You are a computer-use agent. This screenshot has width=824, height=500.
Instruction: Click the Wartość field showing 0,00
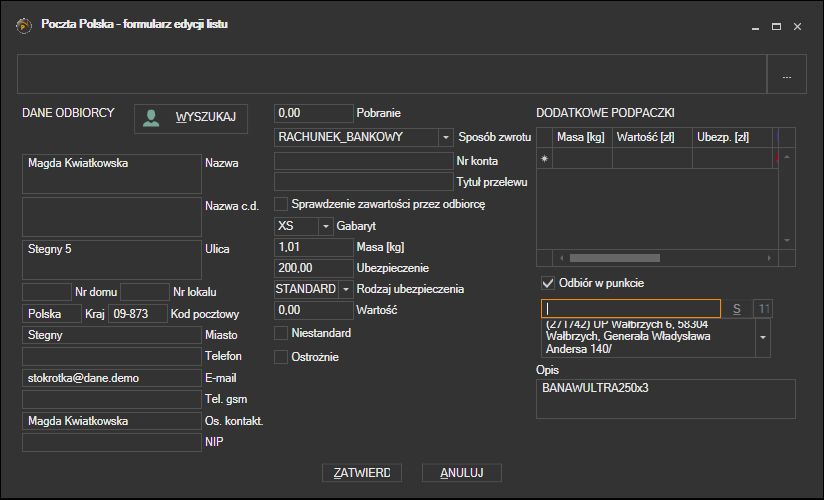tap(314, 310)
